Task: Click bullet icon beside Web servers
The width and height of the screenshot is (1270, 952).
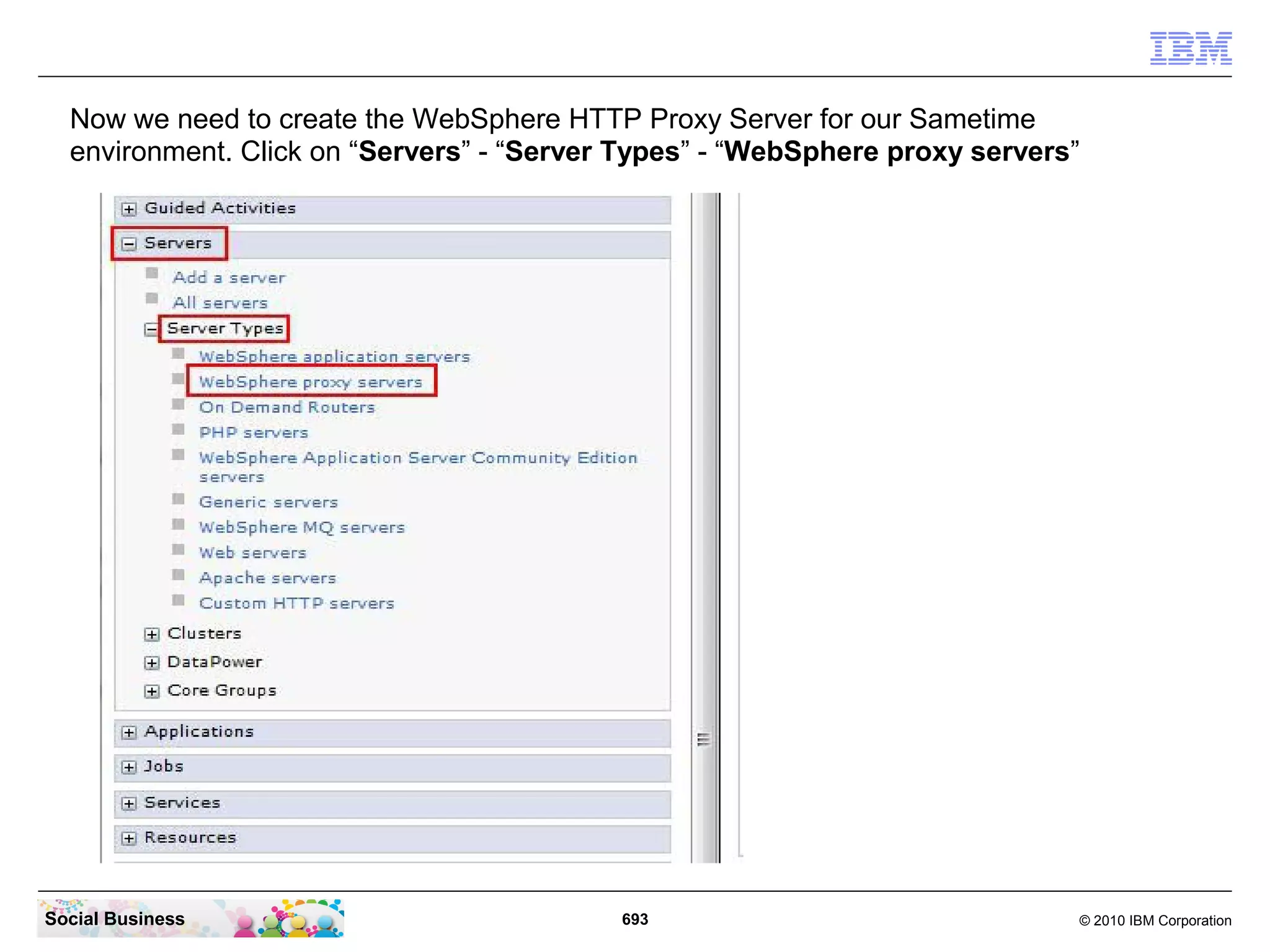Action: 179,549
